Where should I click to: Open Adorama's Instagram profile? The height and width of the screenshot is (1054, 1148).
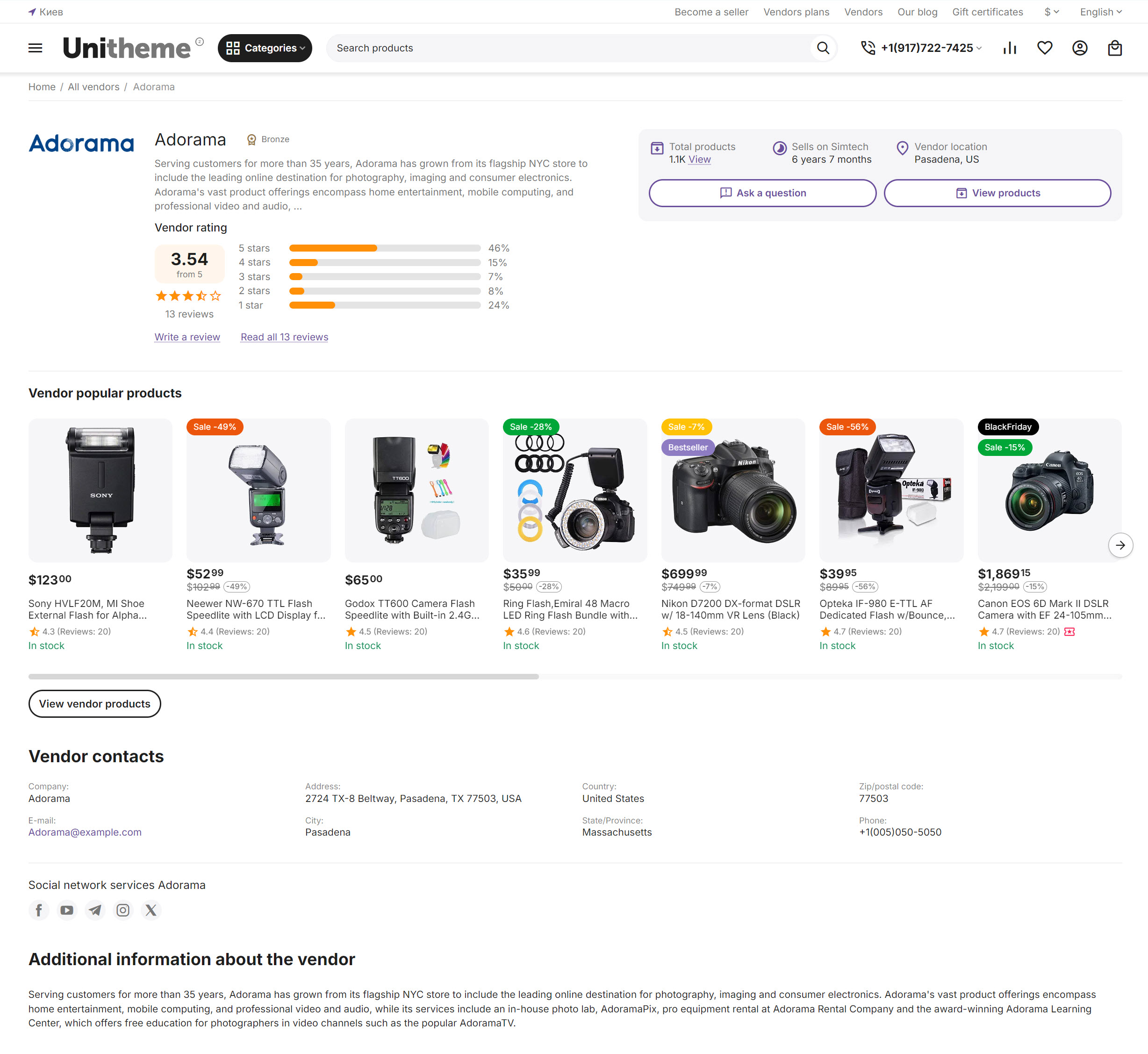[x=122, y=910]
